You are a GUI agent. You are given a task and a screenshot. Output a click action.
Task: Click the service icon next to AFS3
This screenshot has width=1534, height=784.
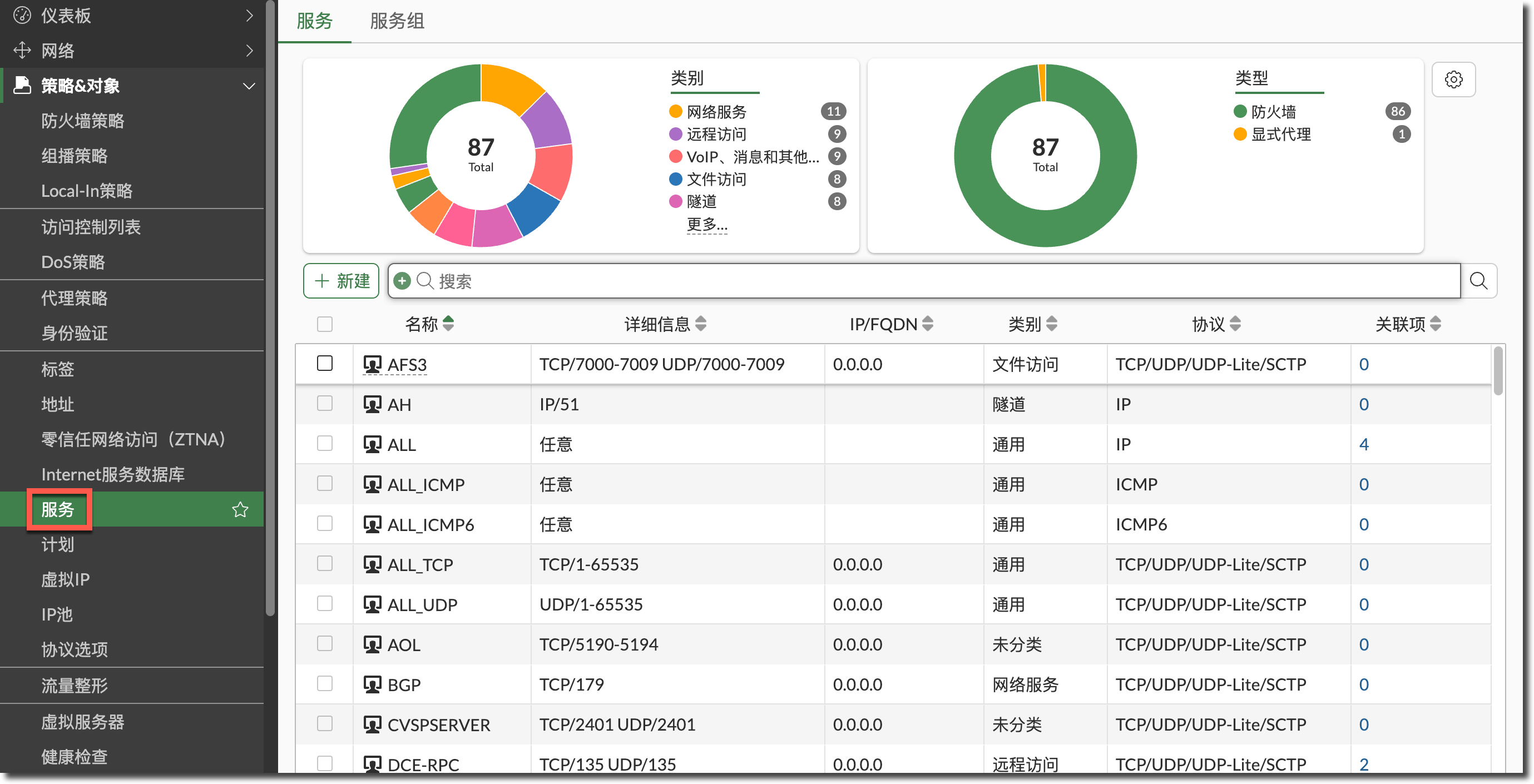[x=372, y=364]
